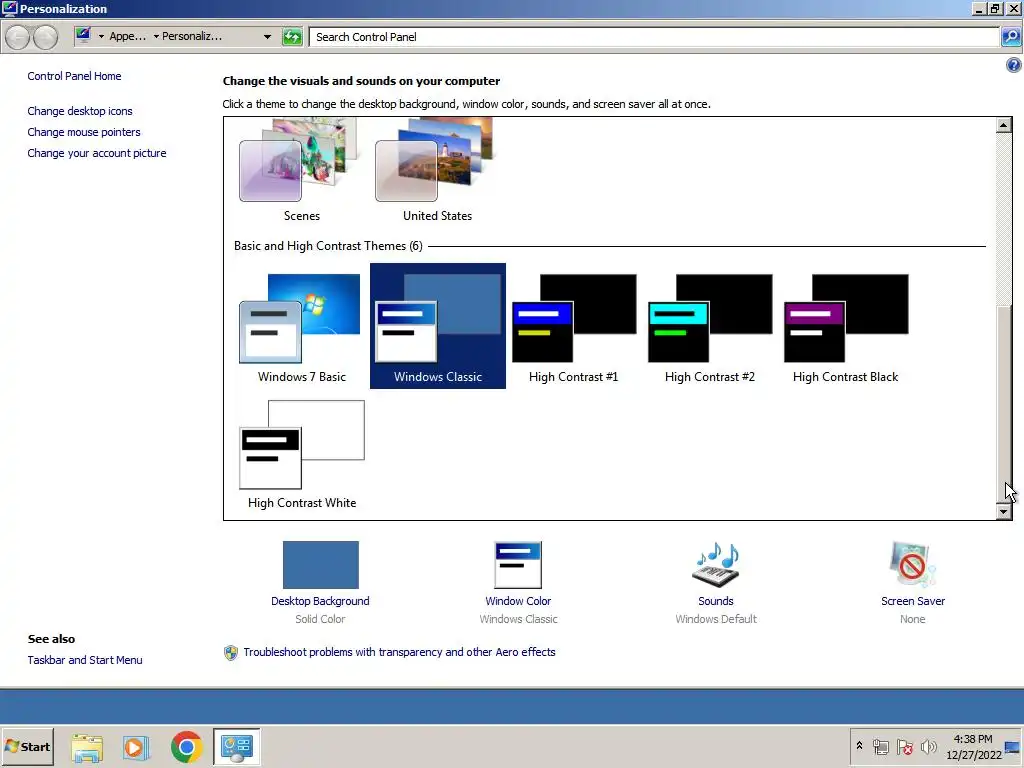Open Change desktop icons link

(x=80, y=111)
